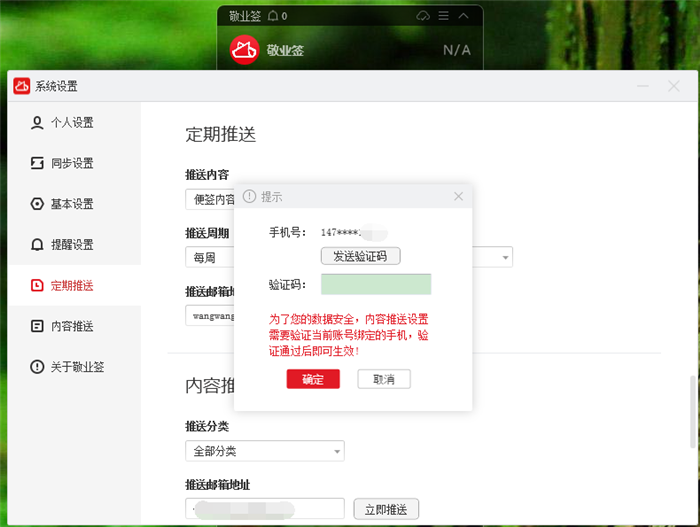
Task: Click the hexagon icon beside 基本设置
Action: pyautogui.click(x=37, y=204)
